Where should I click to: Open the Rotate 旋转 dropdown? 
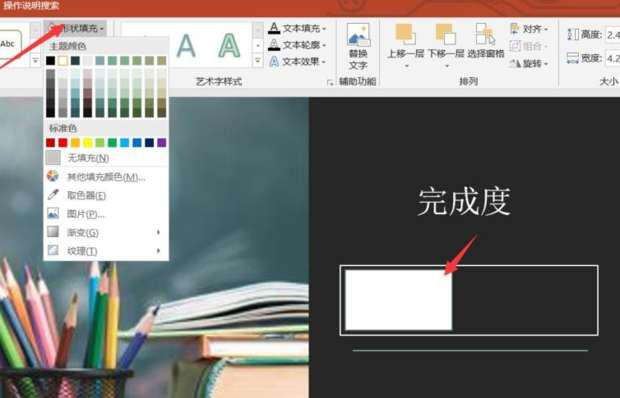coord(529,63)
